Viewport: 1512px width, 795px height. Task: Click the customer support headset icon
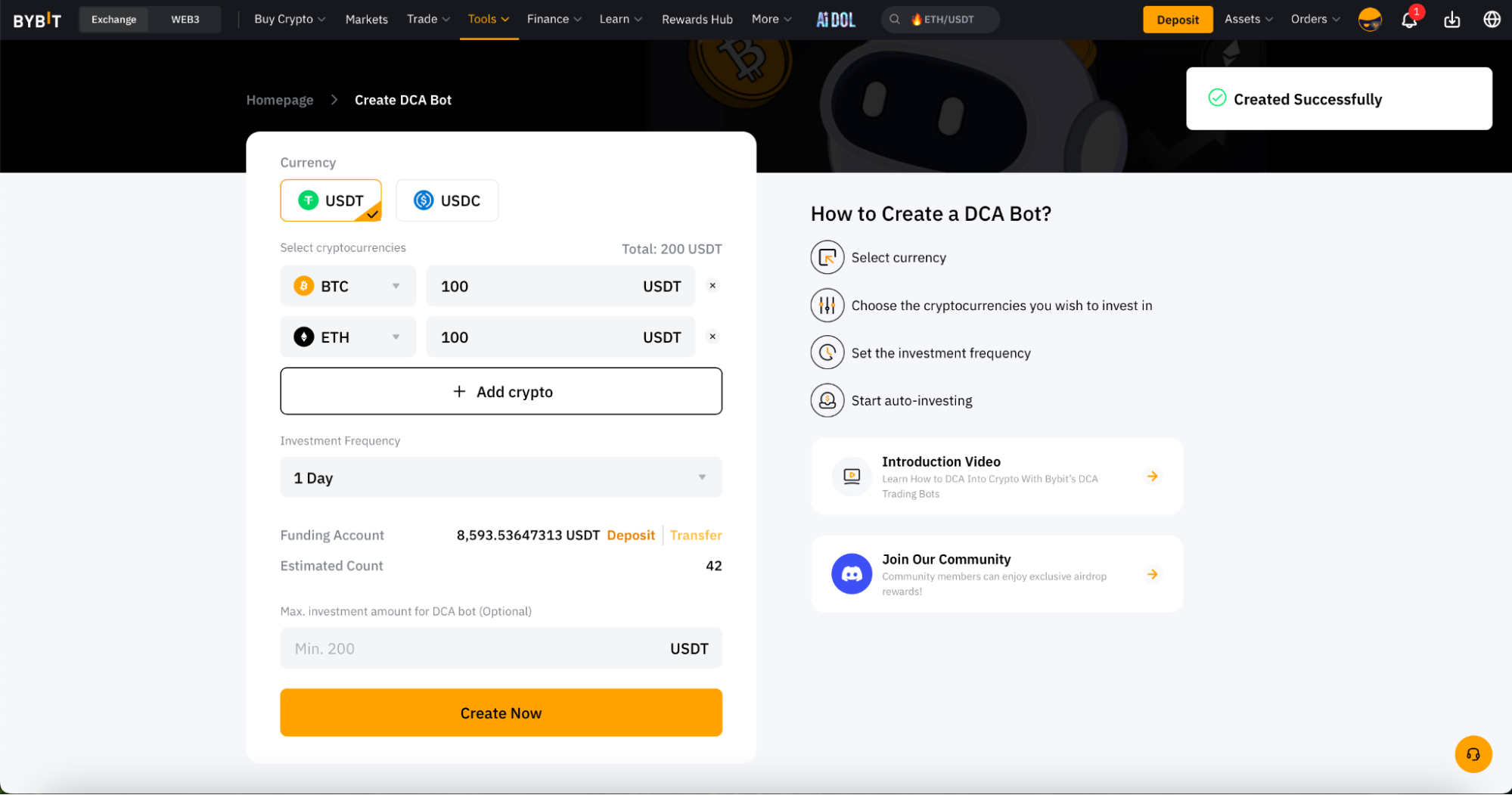point(1473,754)
